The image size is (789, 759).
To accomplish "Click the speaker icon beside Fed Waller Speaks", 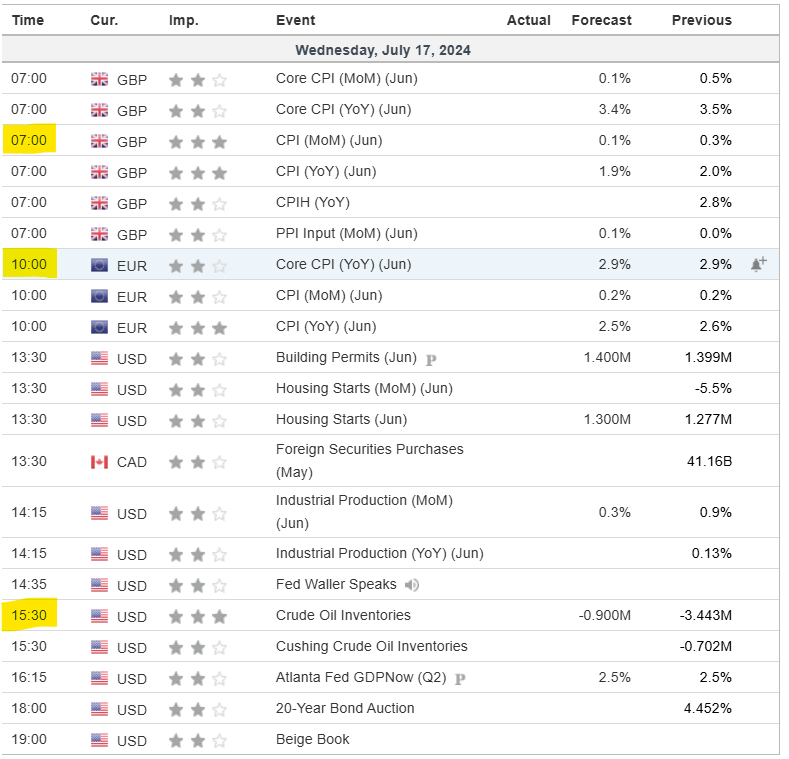I will (413, 585).
